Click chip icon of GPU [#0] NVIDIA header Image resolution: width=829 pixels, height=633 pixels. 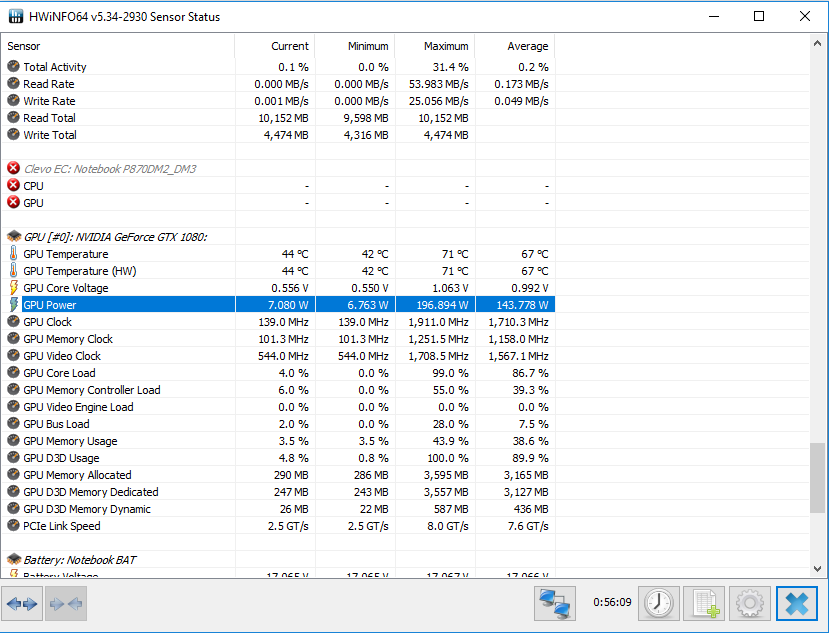(14, 236)
